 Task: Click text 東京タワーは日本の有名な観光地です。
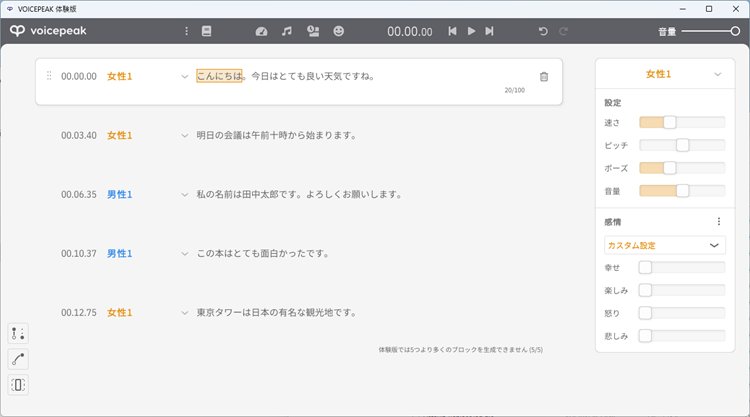[276, 312]
